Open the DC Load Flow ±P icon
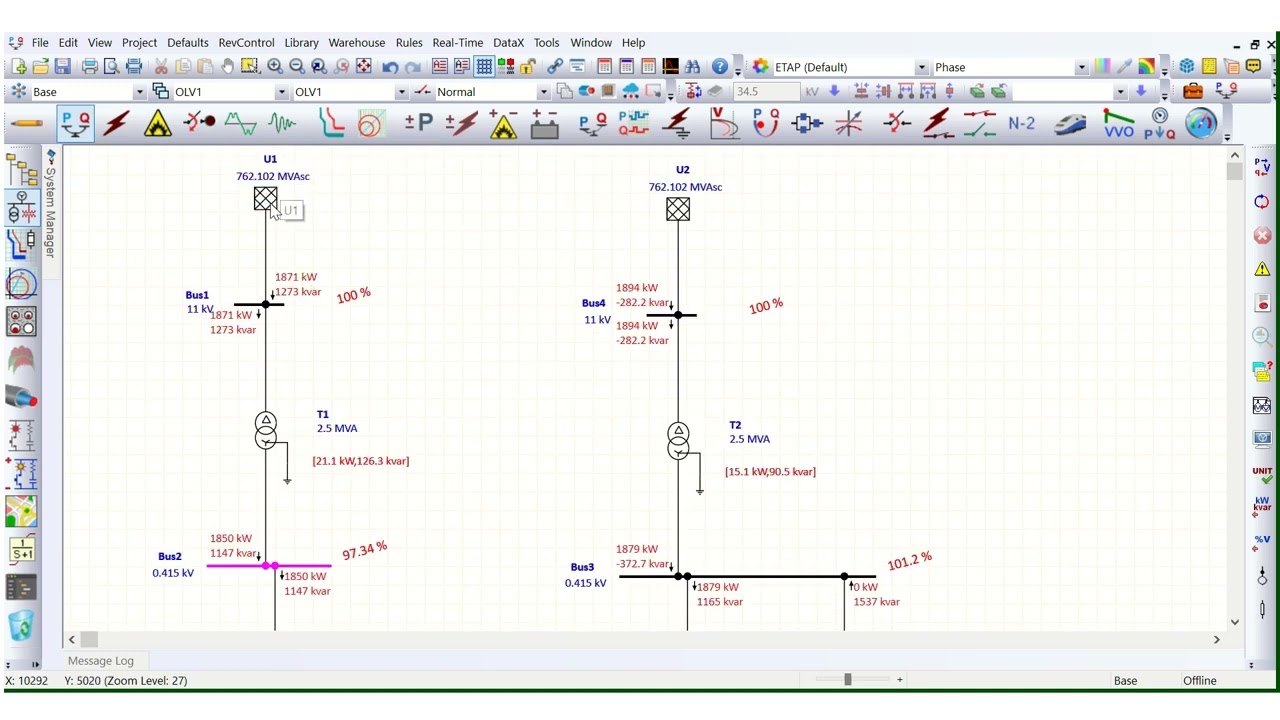The width and height of the screenshot is (1280, 720). click(x=419, y=124)
